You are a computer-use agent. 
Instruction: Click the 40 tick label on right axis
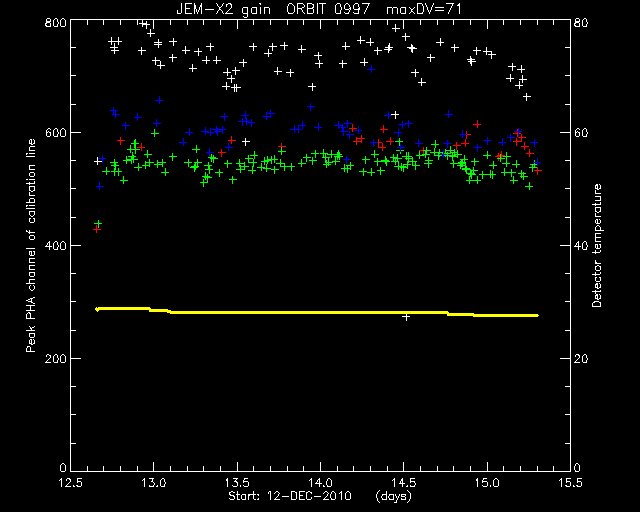(581, 246)
